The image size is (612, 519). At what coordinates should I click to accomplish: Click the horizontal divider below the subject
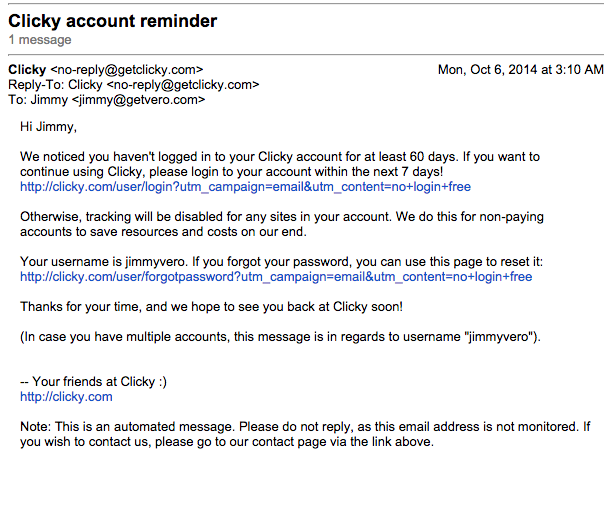coord(306,54)
